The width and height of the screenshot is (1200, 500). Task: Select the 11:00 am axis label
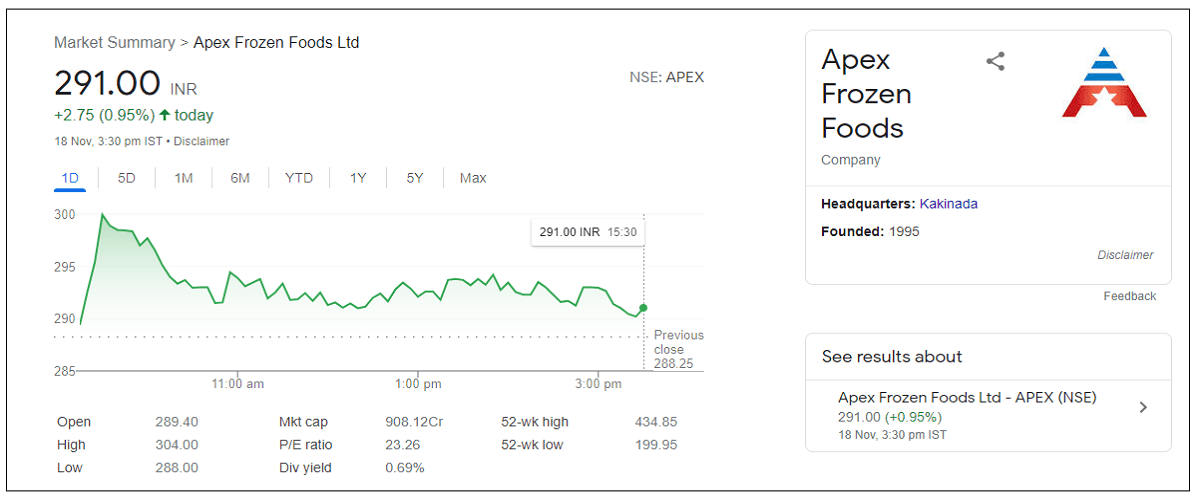[238, 384]
